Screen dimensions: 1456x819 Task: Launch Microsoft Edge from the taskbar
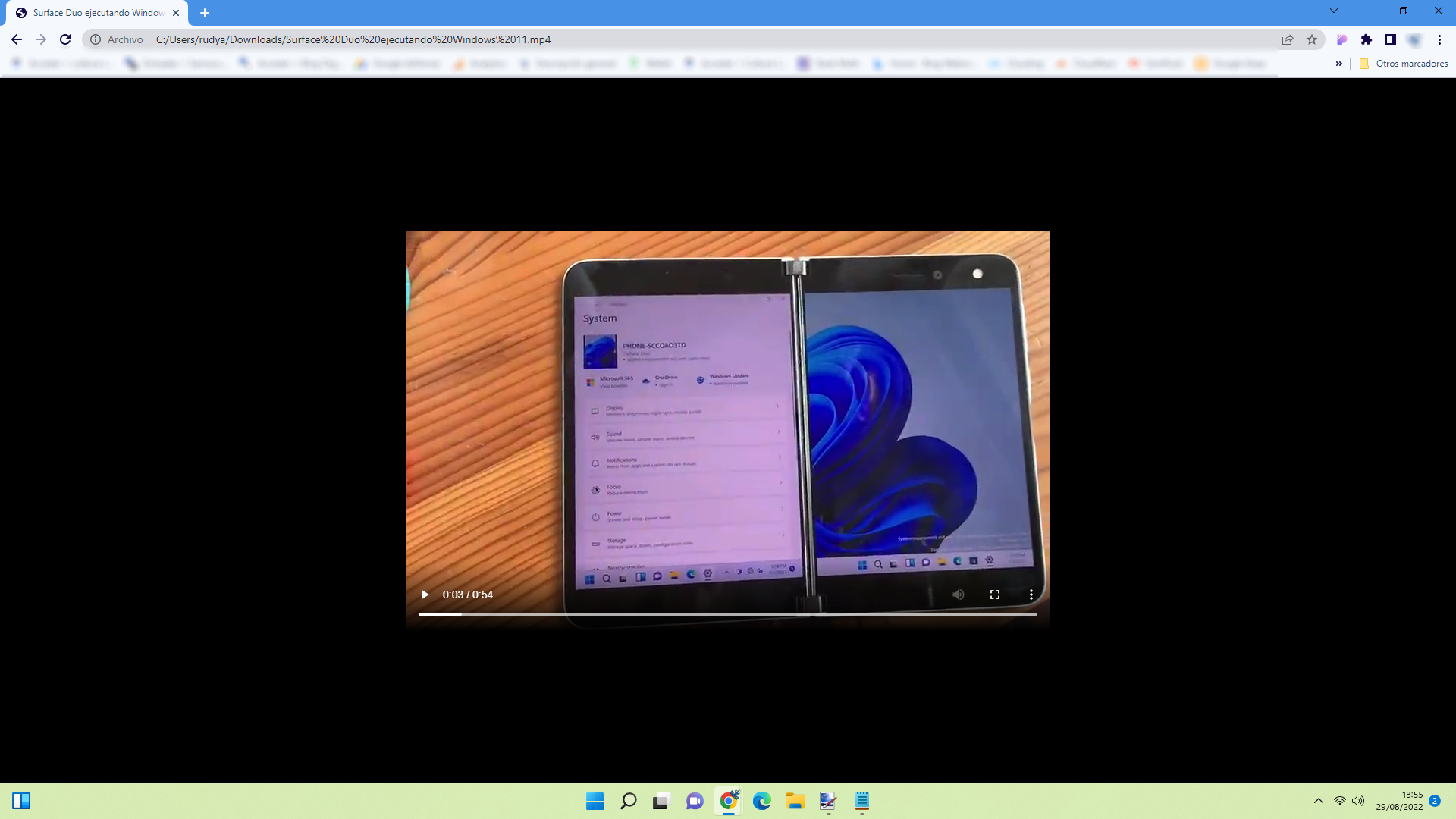coord(762,801)
